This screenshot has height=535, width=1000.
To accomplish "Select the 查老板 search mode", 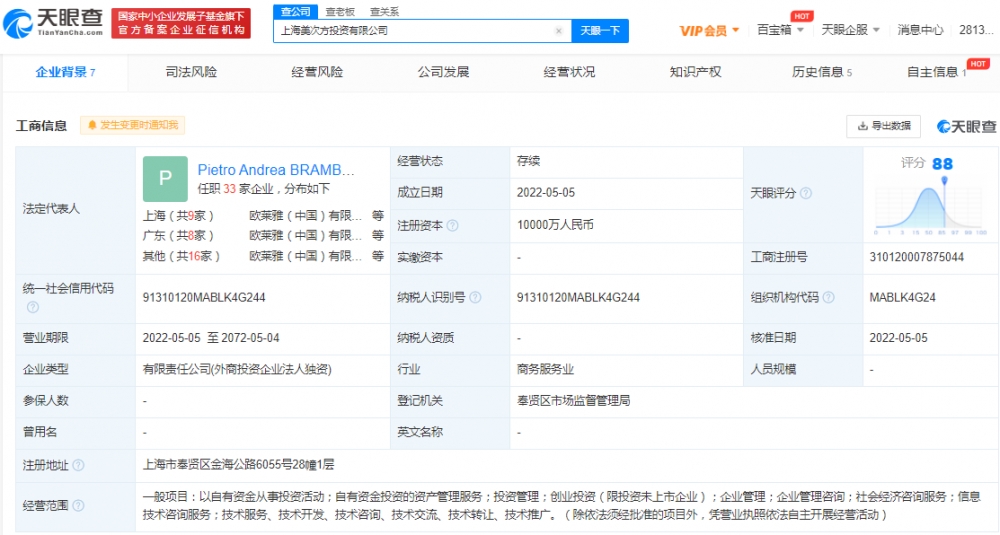I will (x=340, y=11).
